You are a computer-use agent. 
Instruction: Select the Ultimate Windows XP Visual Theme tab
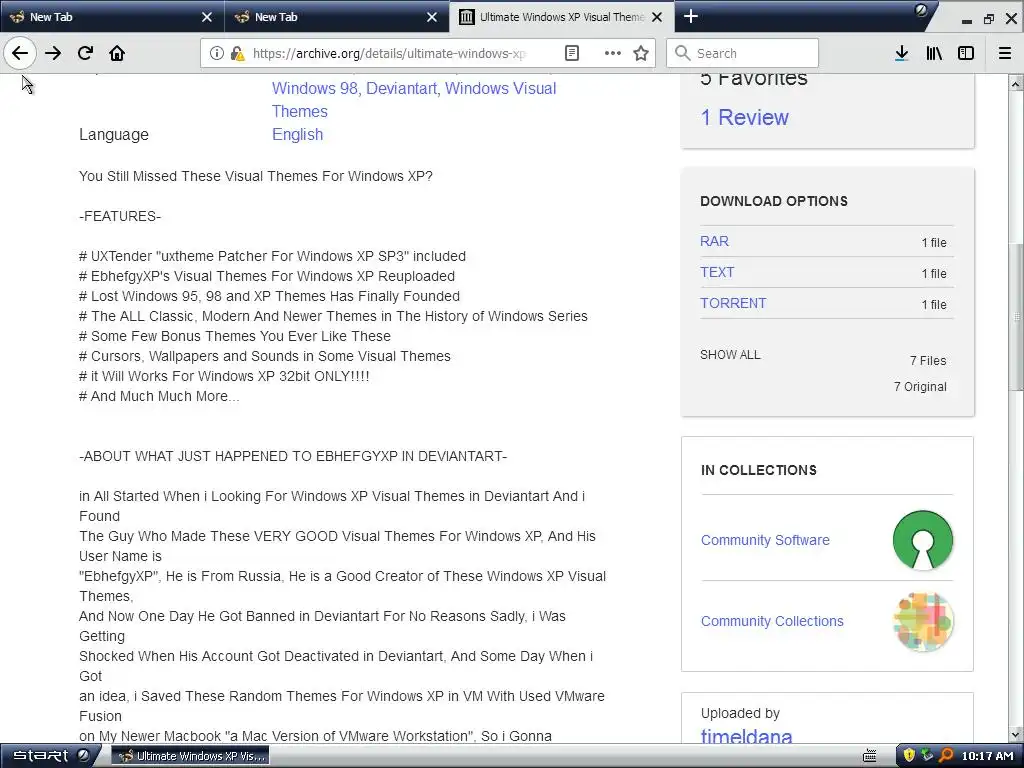point(562,17)
